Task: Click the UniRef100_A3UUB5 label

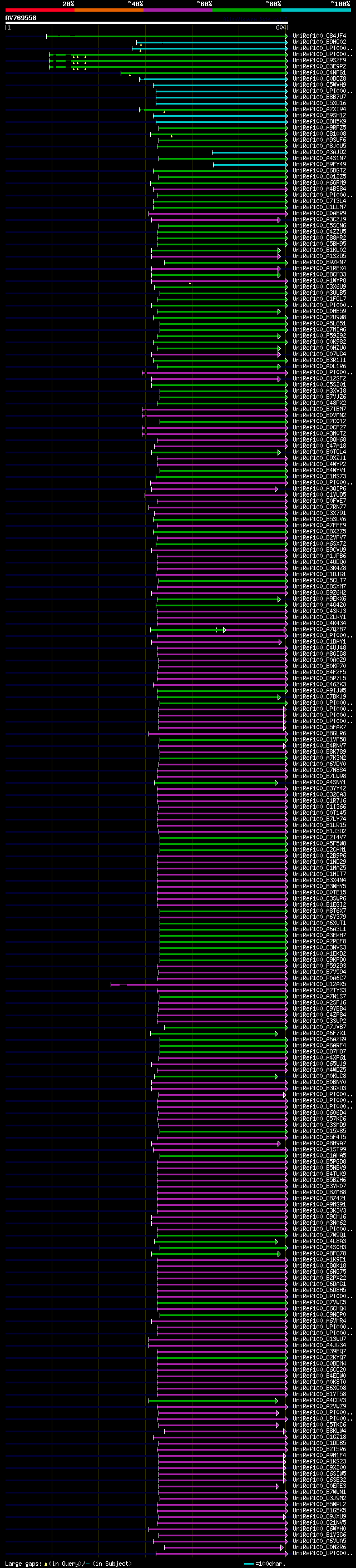Action: click(x=319, y=293)
